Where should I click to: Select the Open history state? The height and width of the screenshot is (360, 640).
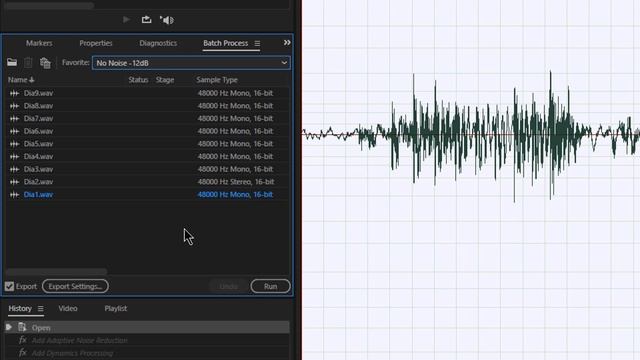[x=147, y=327]
